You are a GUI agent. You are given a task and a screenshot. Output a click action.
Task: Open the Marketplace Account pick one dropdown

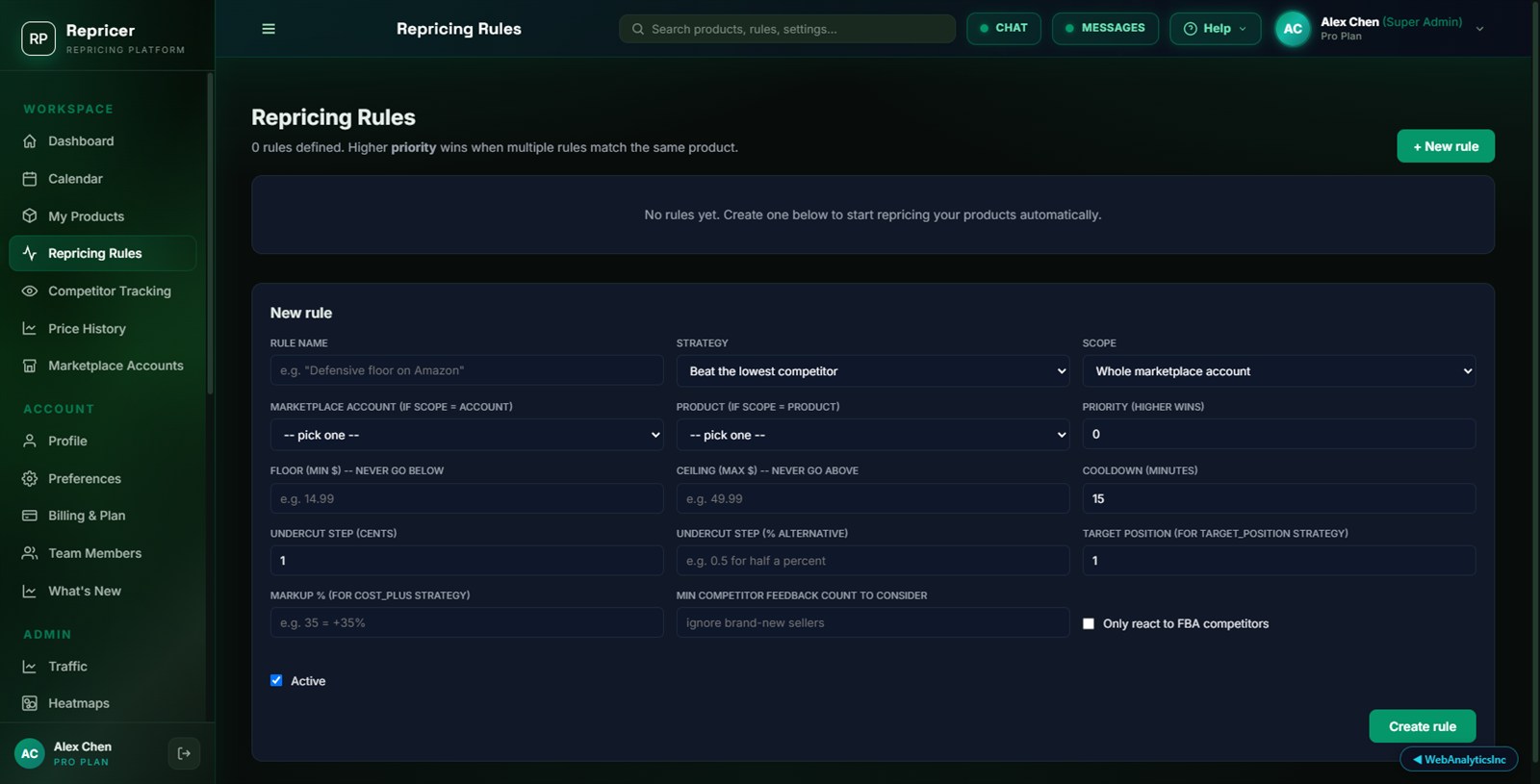click(x=467, y=435)
